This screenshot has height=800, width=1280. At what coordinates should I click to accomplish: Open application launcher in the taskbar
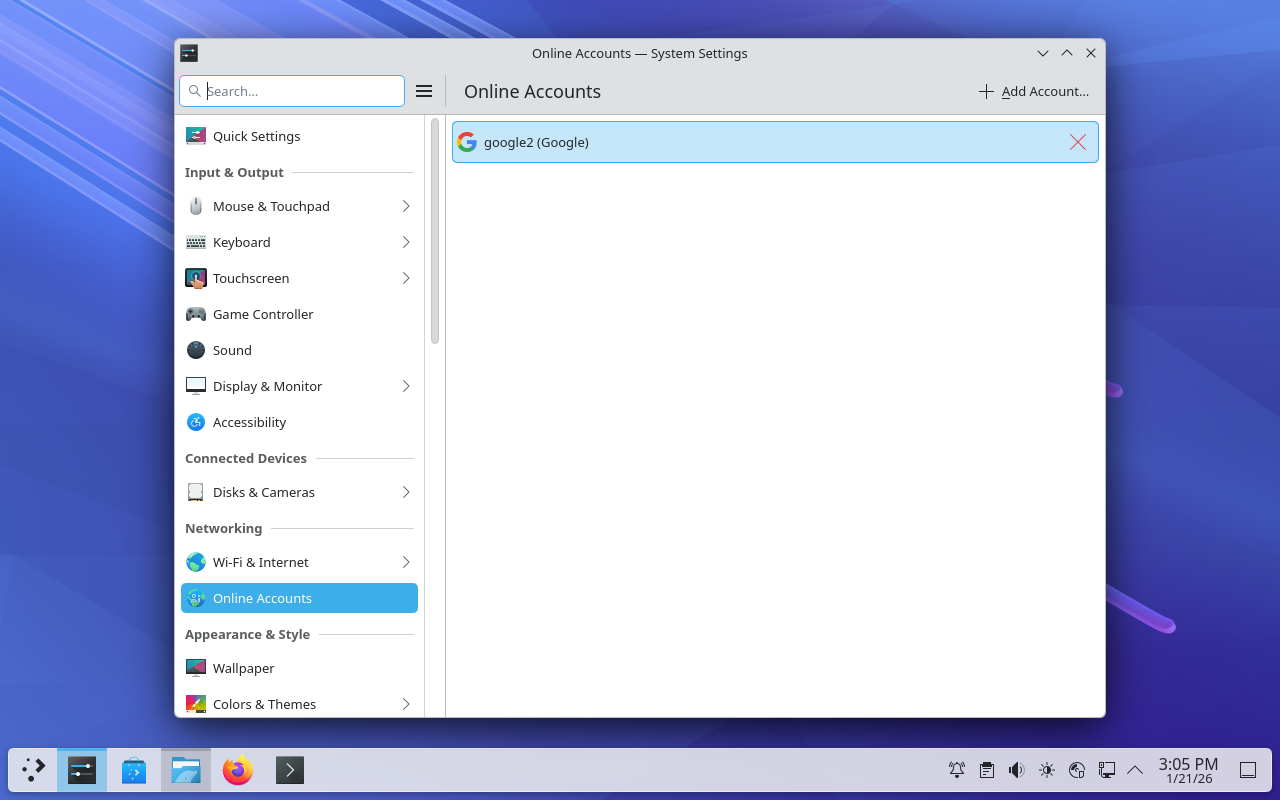click(x=33, y=770)
